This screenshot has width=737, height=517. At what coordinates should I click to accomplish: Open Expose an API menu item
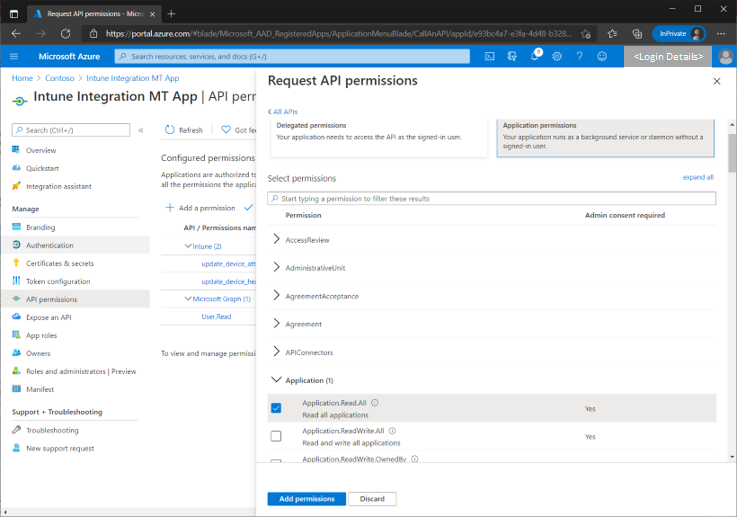[x=48, y=317]
